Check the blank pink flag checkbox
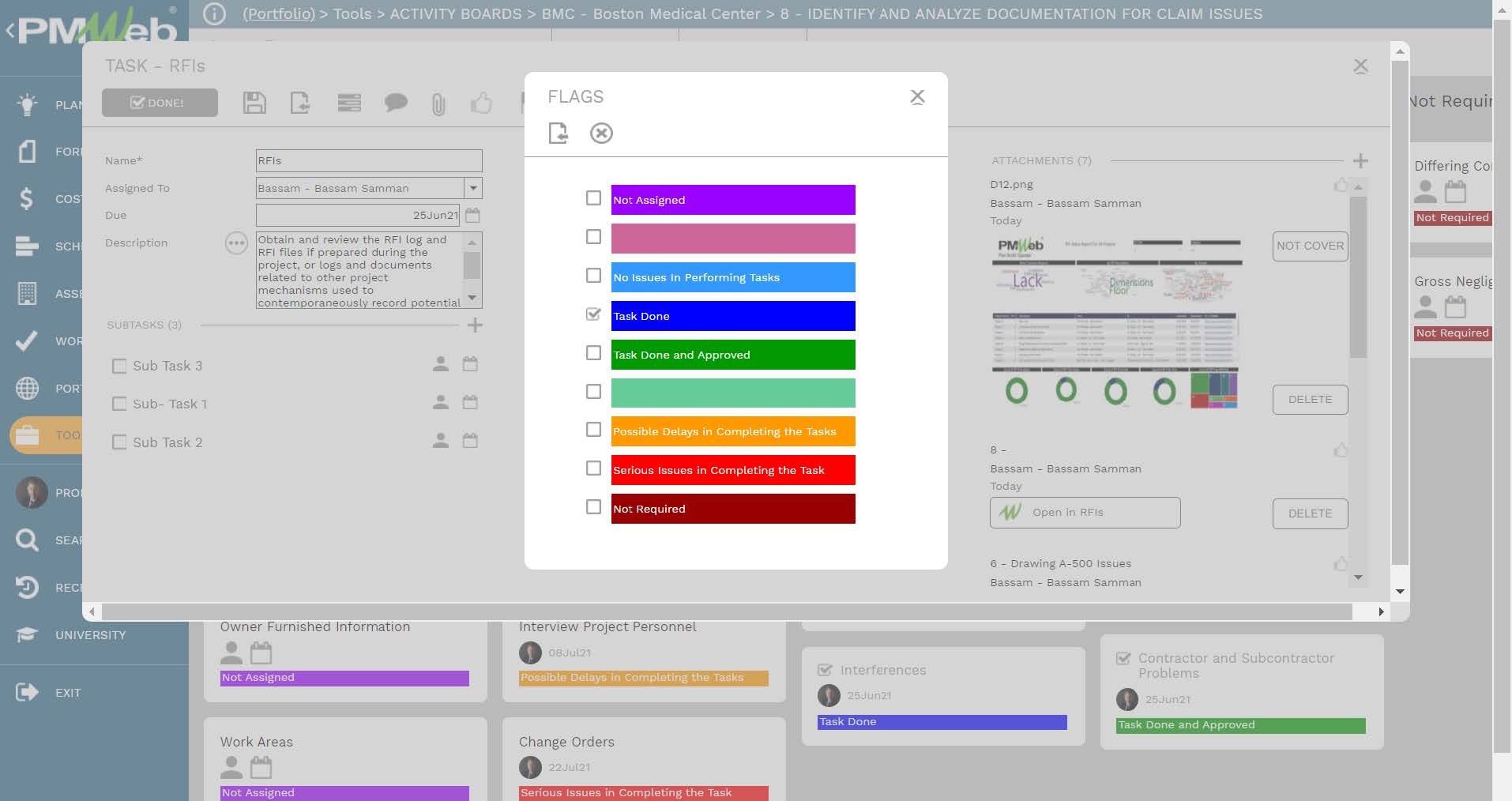The image size is (1512, 801). [593, 237]
